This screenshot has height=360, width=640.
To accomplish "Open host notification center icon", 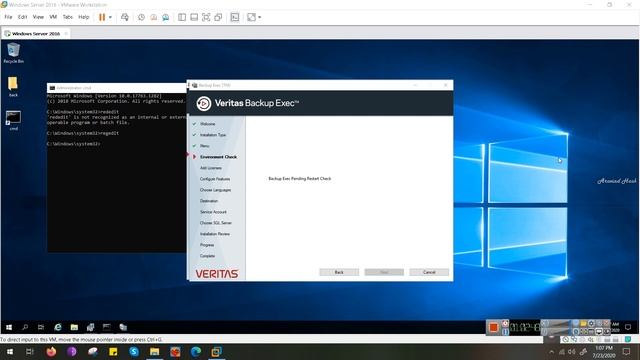I will coord(627,351).
